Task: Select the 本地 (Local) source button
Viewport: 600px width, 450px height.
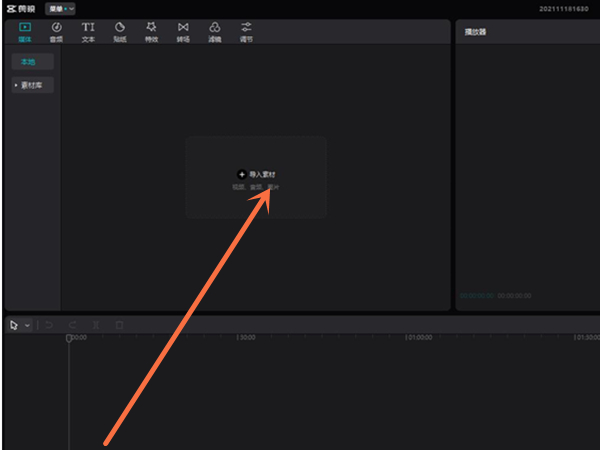Action: (x=33, y=62)
